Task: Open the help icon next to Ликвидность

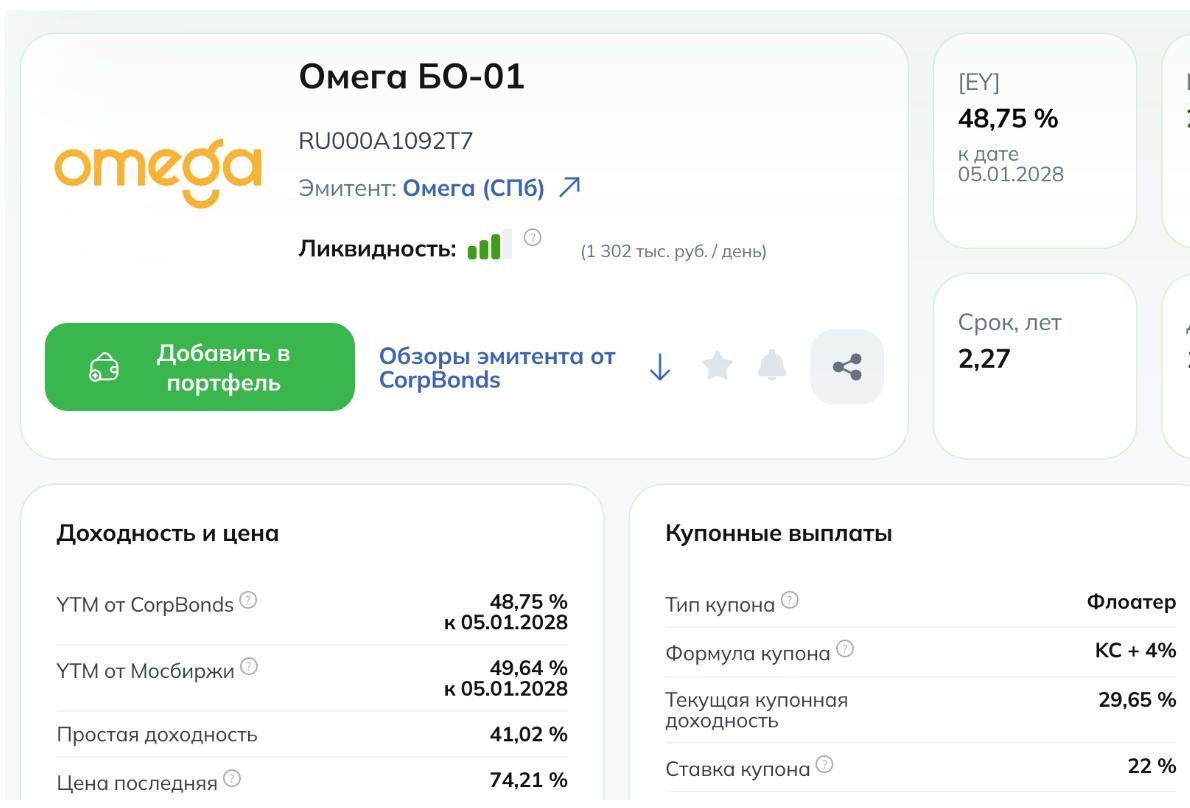Action: pos(533,238)
